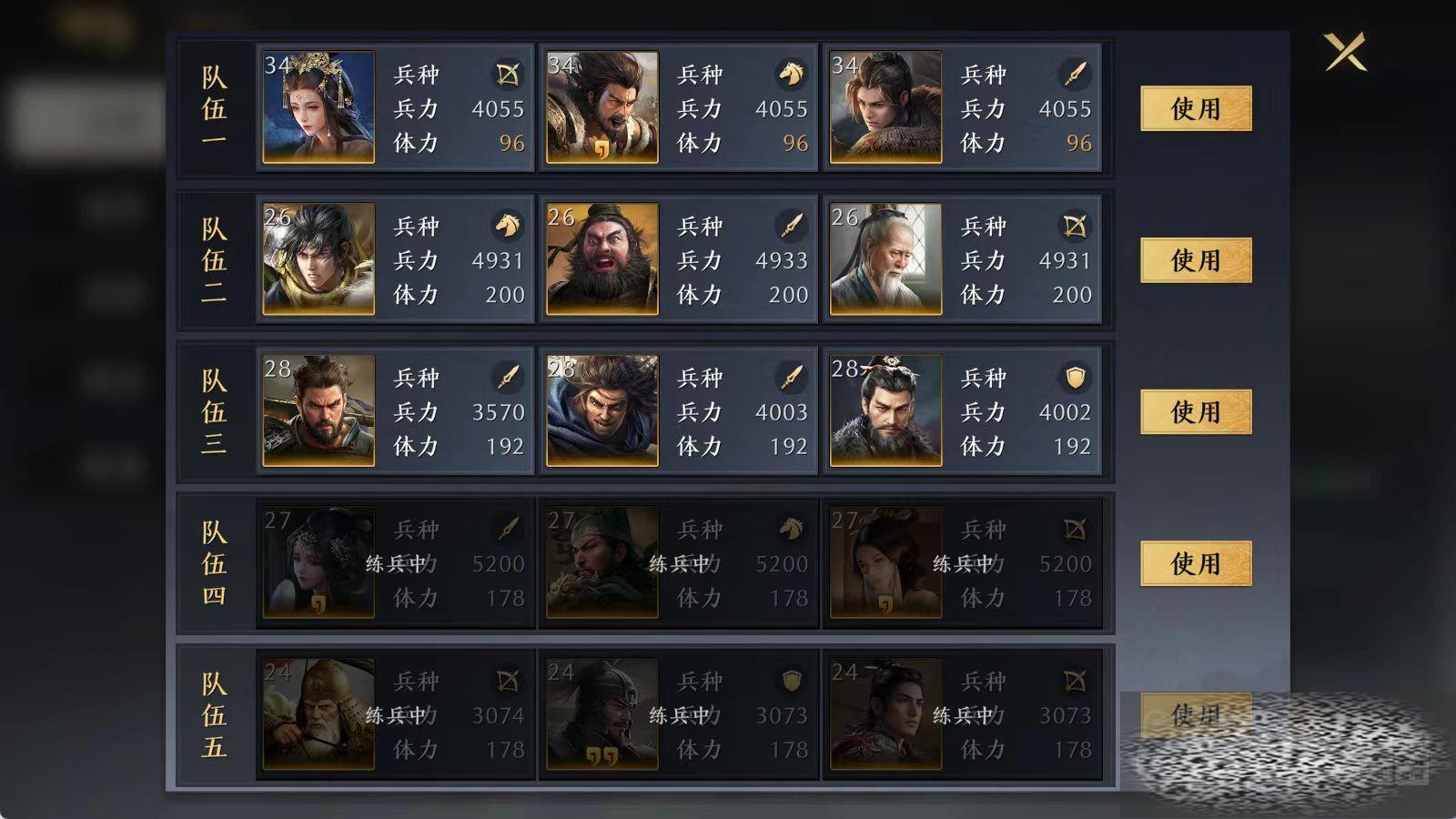Click spear troop icon of third hero in 队伍一

1075,74
